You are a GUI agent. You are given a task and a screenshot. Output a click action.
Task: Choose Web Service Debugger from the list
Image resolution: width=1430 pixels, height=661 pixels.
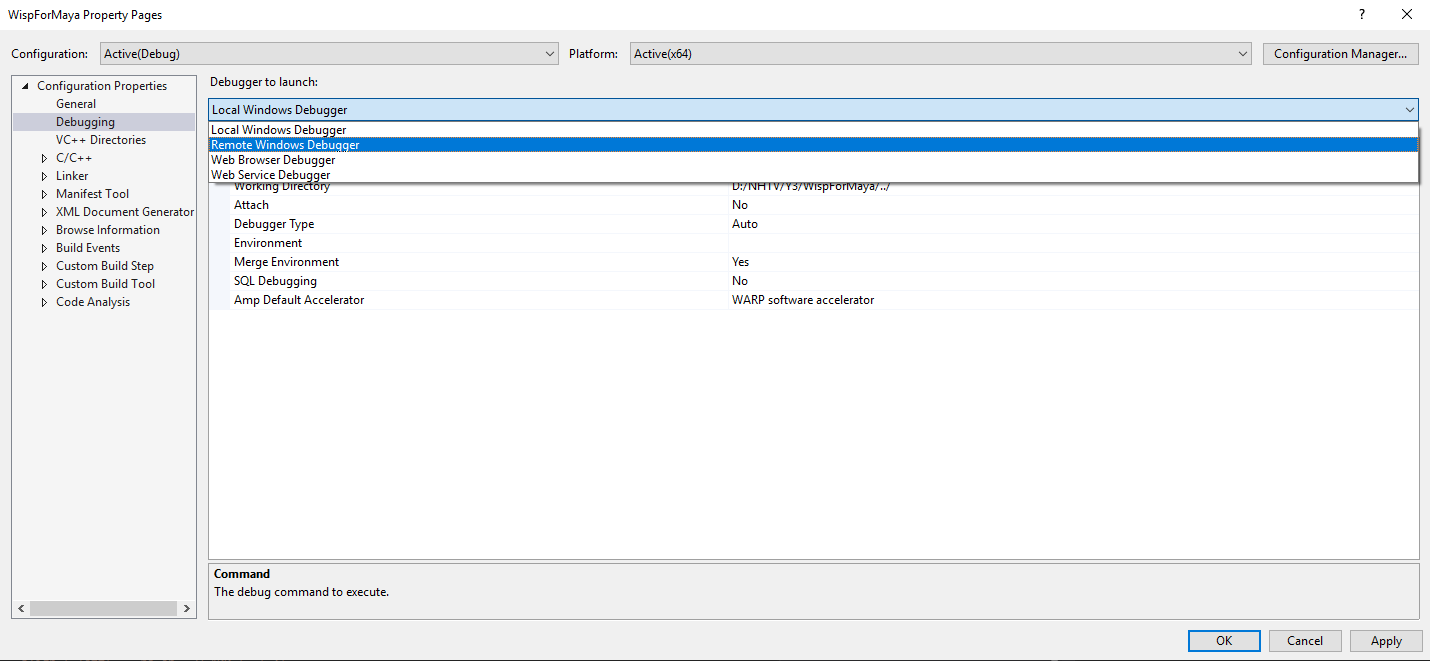(813, 175)
